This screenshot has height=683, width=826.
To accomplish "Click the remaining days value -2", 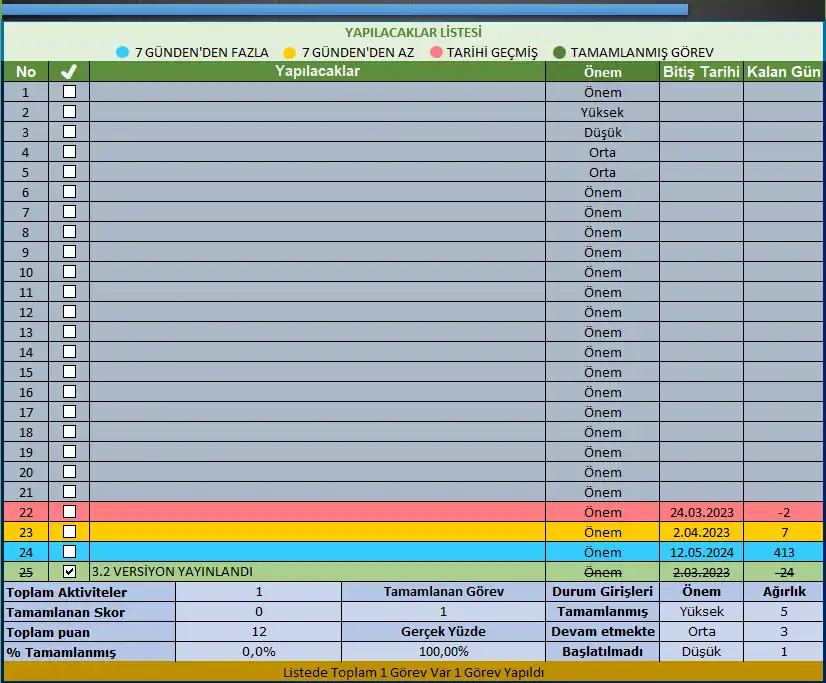I will (x=783, y=512).
